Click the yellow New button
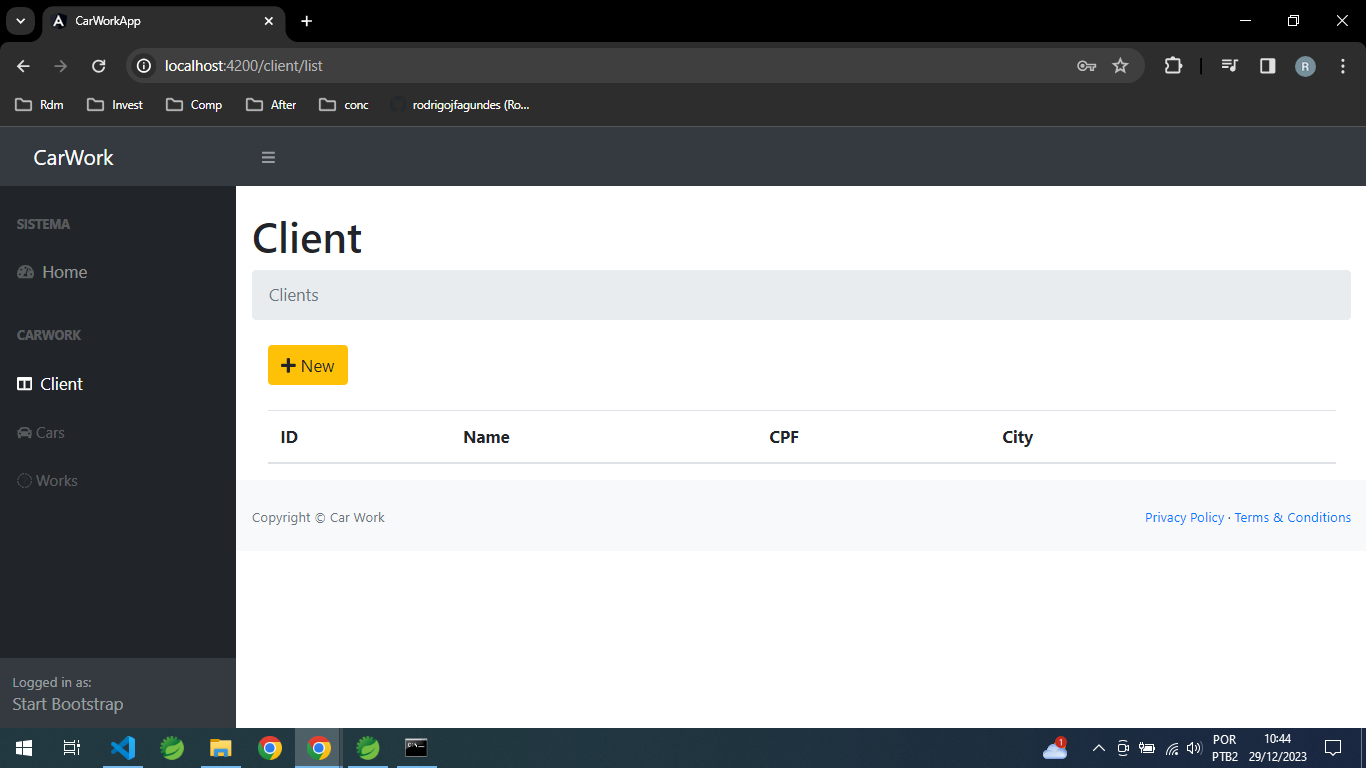The height and width of the screenshot is (768, 1366). click(308, 365)
